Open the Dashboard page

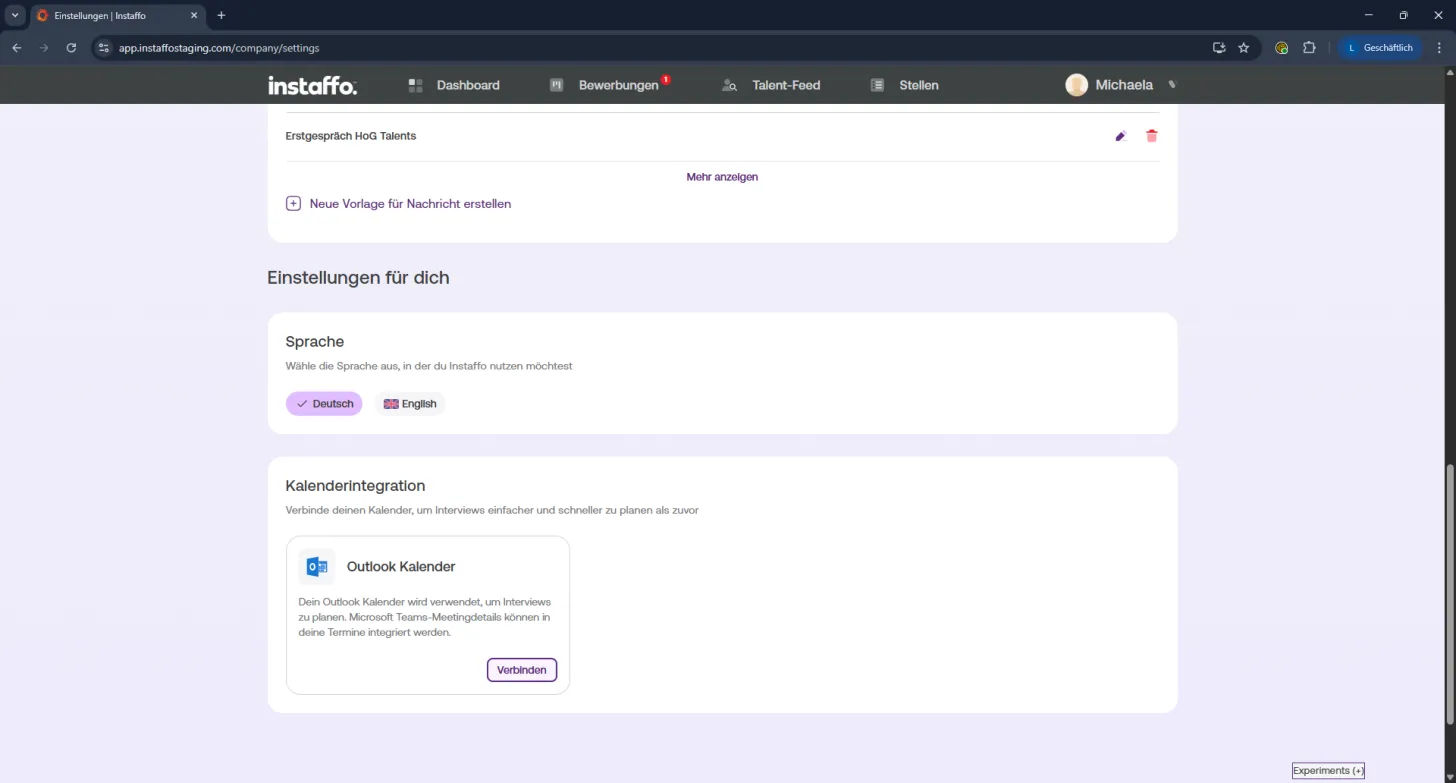coord(454,85)
